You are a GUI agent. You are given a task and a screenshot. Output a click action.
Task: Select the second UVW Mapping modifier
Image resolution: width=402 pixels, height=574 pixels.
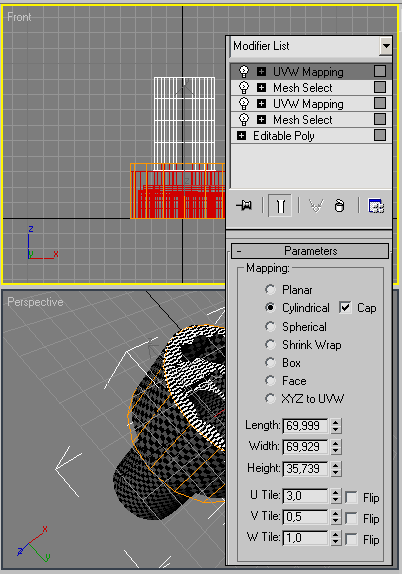tap(308, 104)
